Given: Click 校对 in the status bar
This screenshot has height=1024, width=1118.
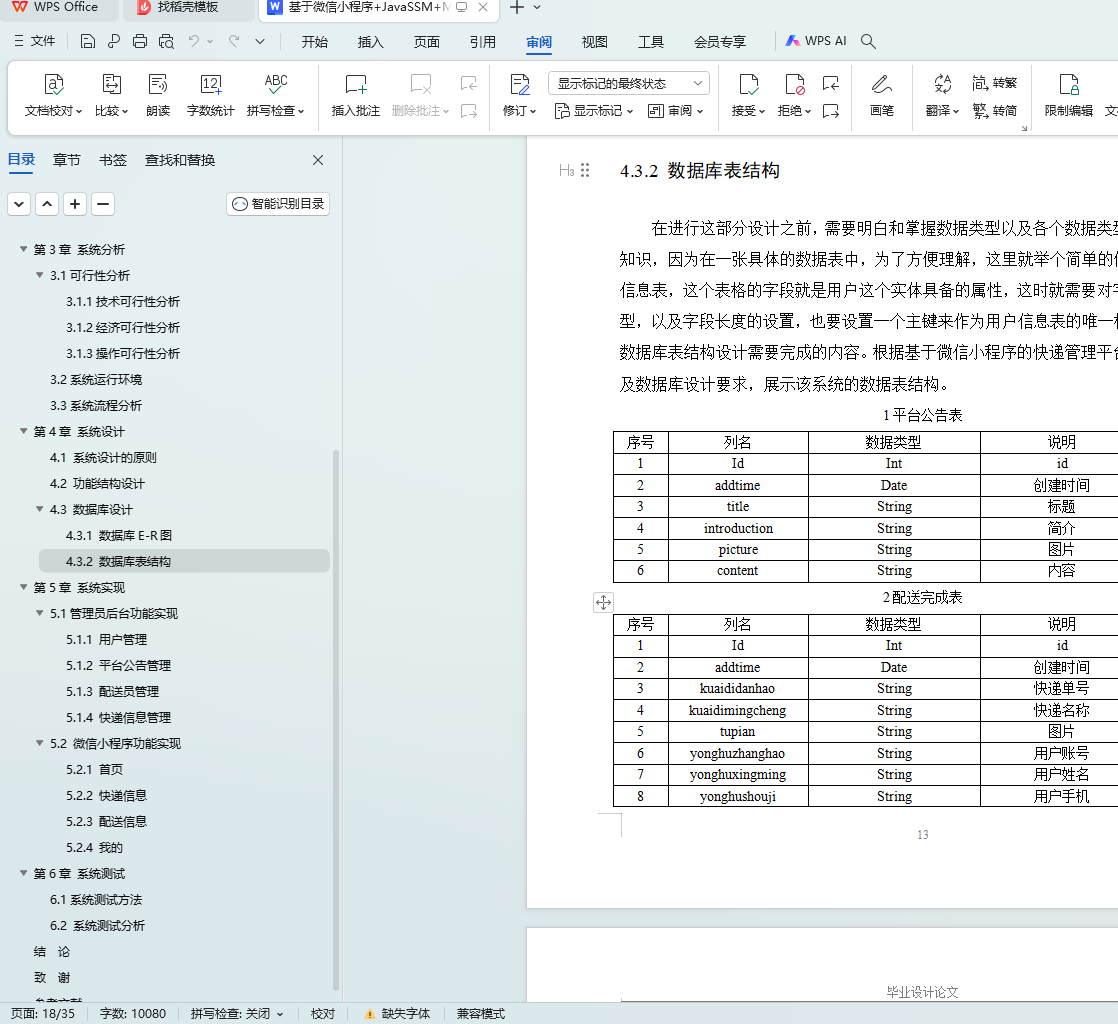Looking at the screenshot, I should coord(323,1014).
